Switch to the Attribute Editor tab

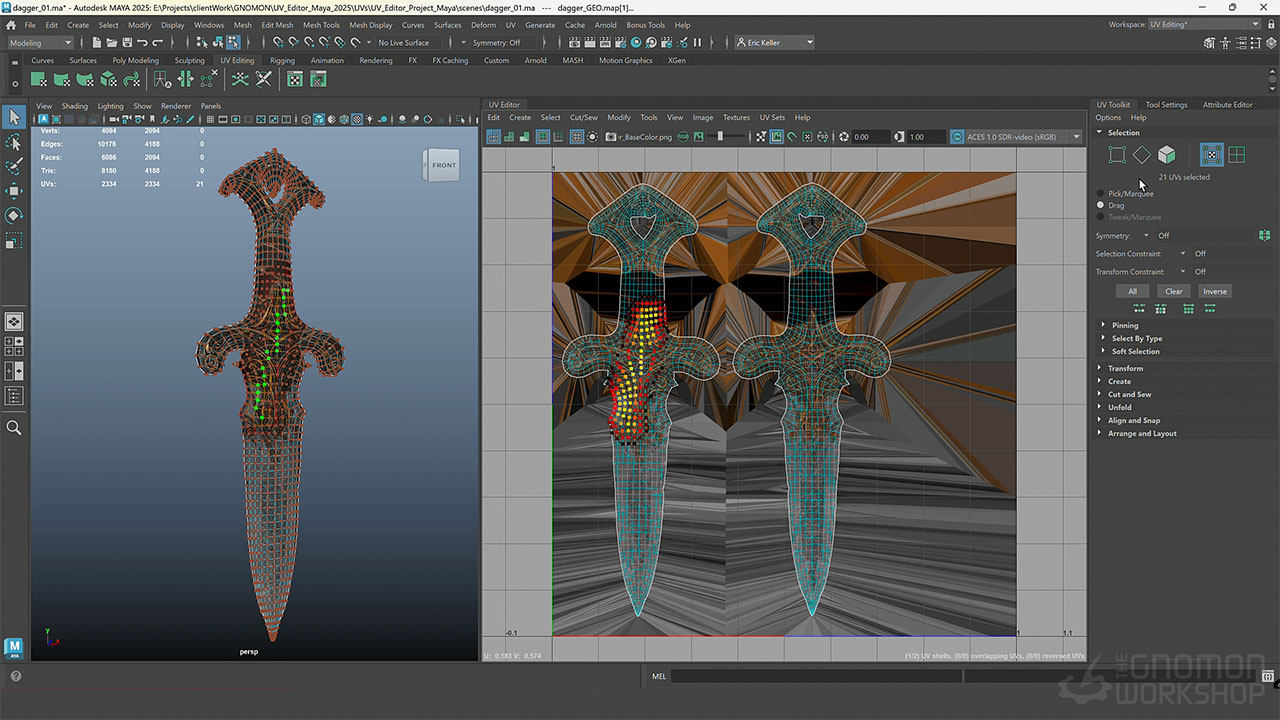(x=1227, y=105)
